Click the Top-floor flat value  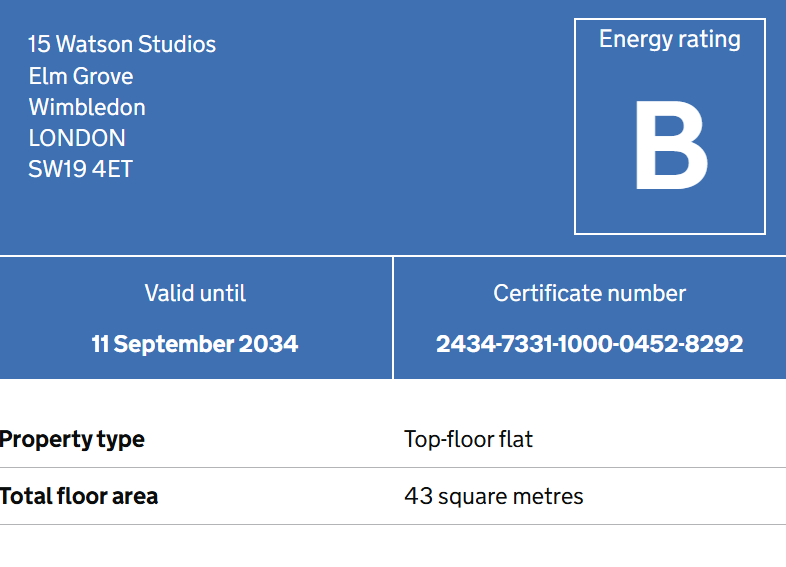(468, 440)
